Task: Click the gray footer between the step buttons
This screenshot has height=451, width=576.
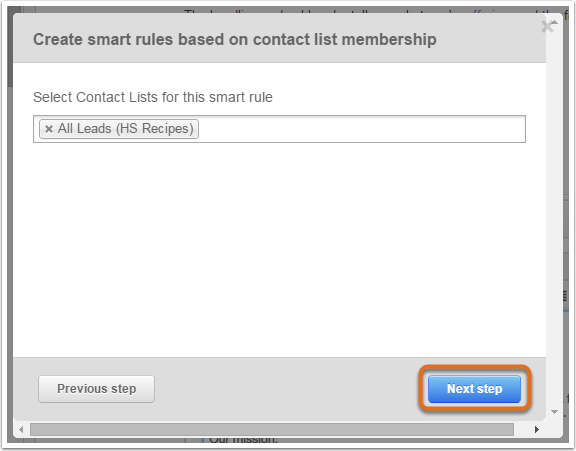Action: 290,389
